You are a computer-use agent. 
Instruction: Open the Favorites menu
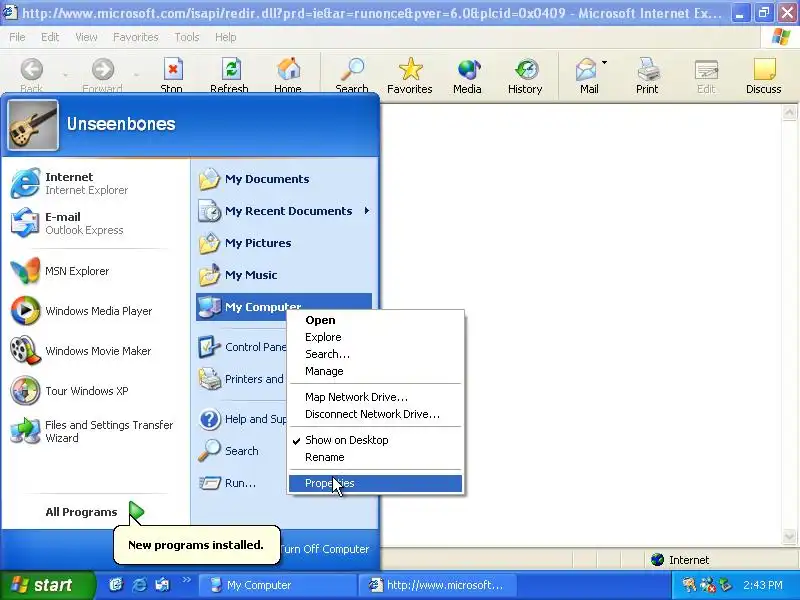coord(136,37)
